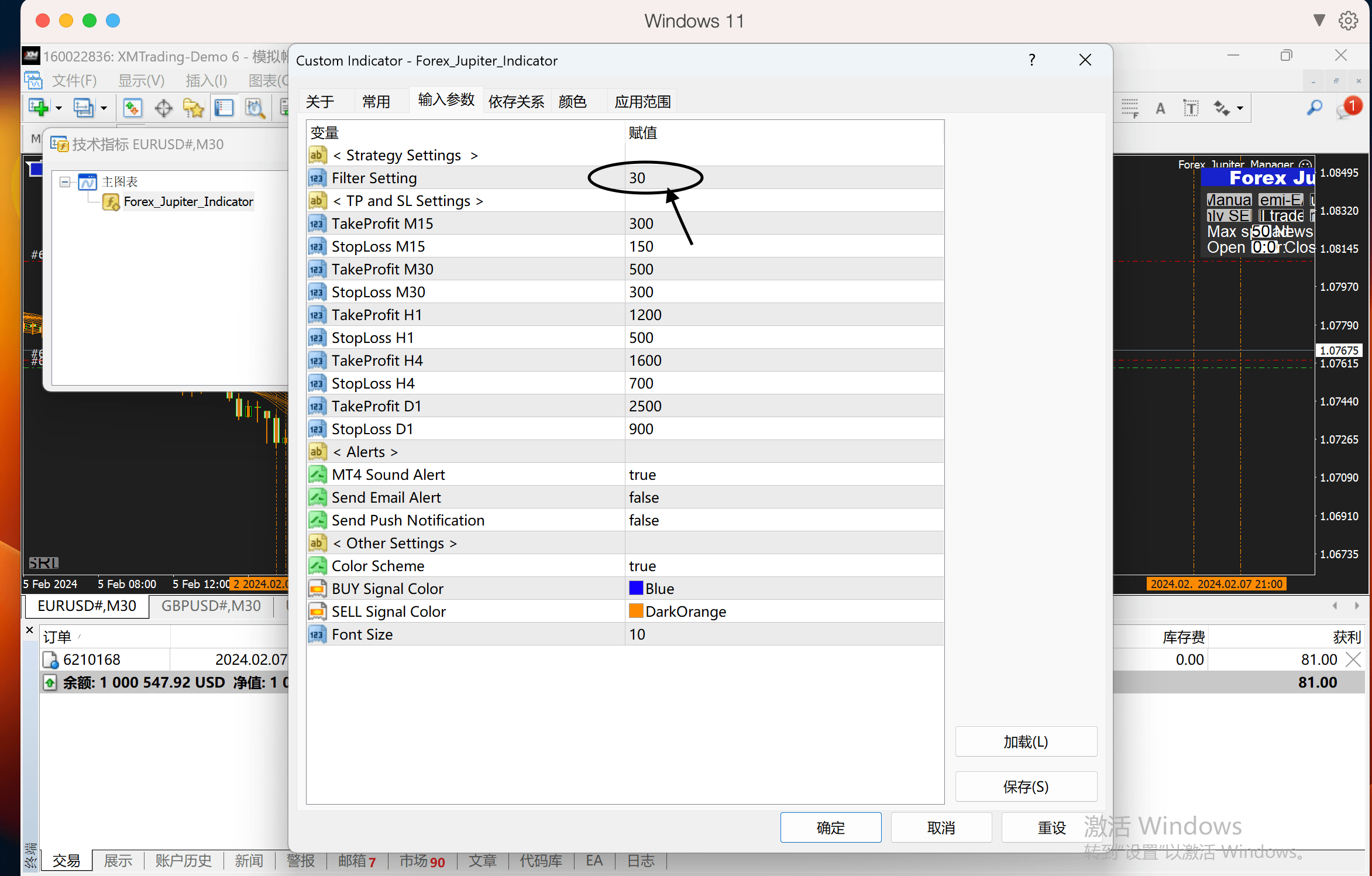Open the 颜色 tab
The height and width of the screenshot is (876, 1372).
573,102
